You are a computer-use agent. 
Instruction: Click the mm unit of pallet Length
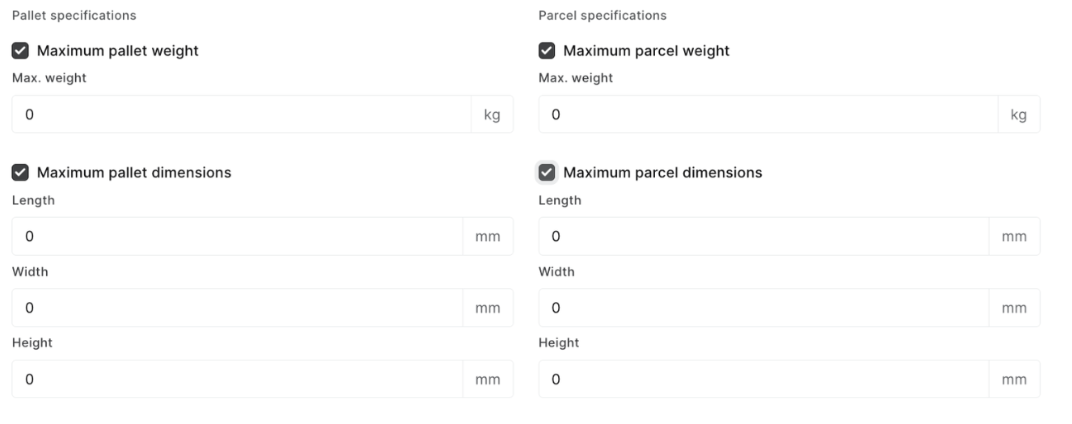488,237
